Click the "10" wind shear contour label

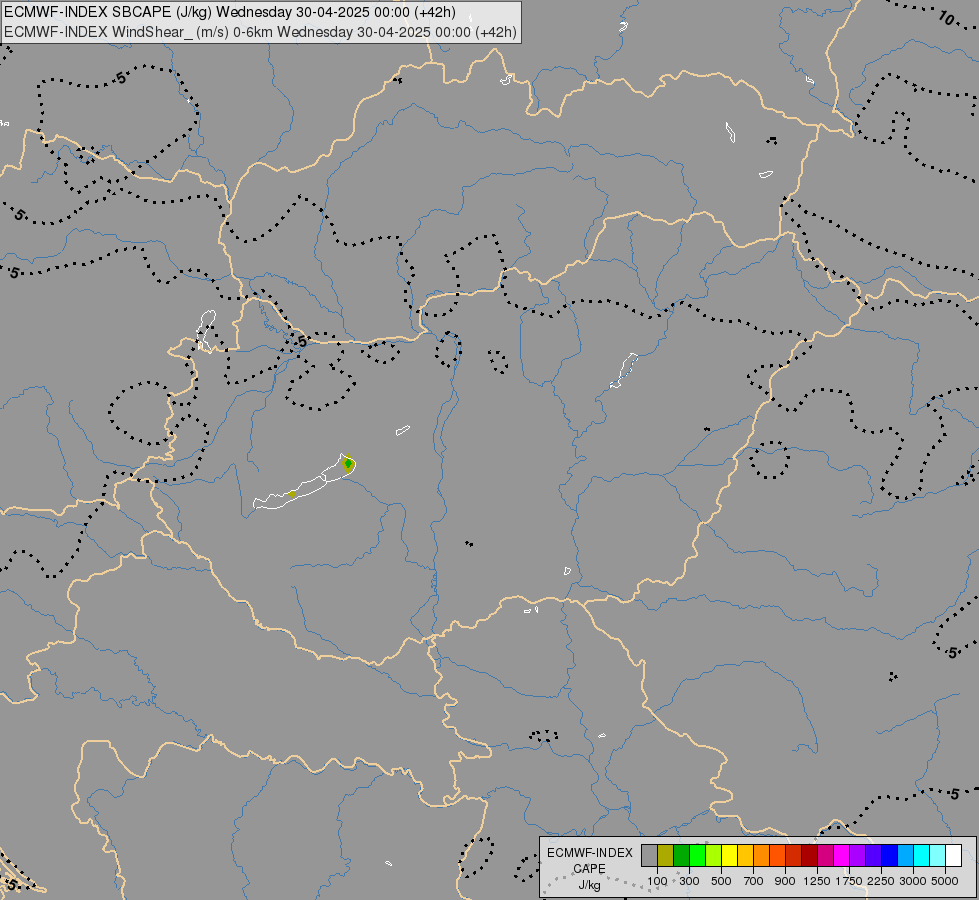[x=947, y=19]
